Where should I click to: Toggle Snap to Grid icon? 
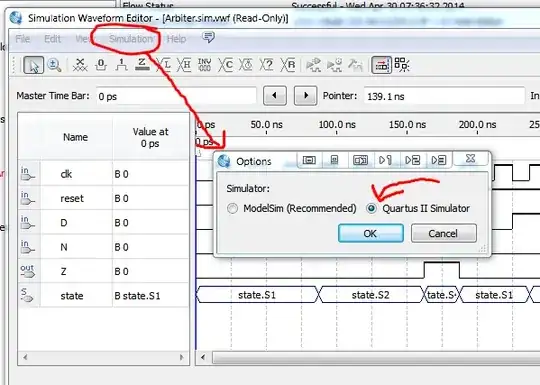pos(381,65)
